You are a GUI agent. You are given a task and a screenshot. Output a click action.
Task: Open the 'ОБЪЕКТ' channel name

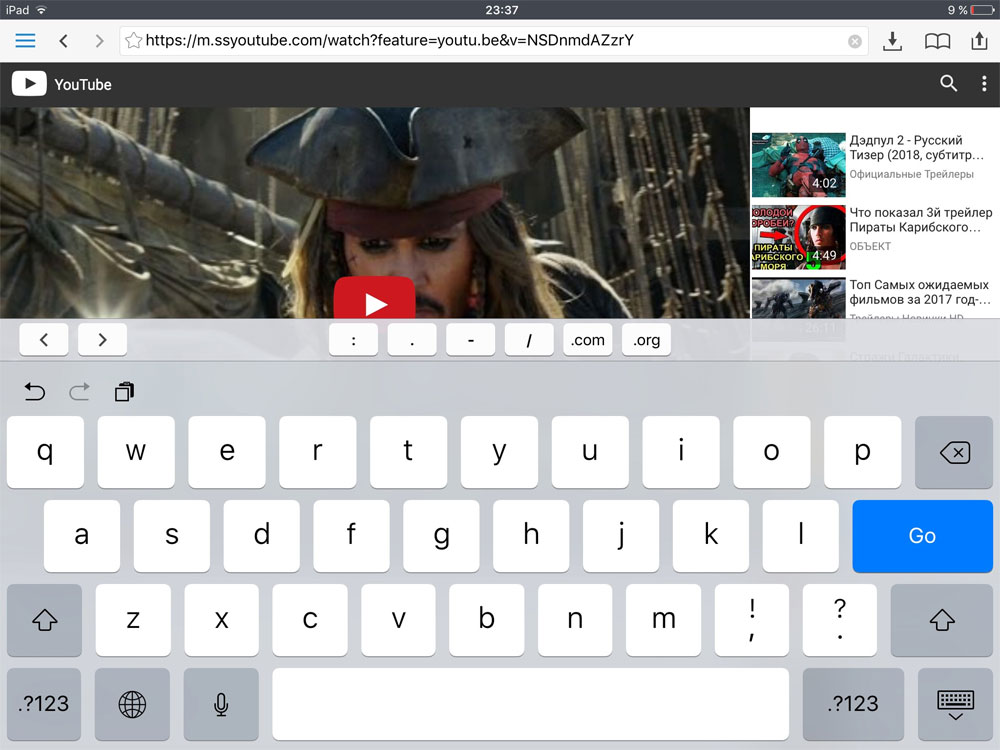[870, 246]
